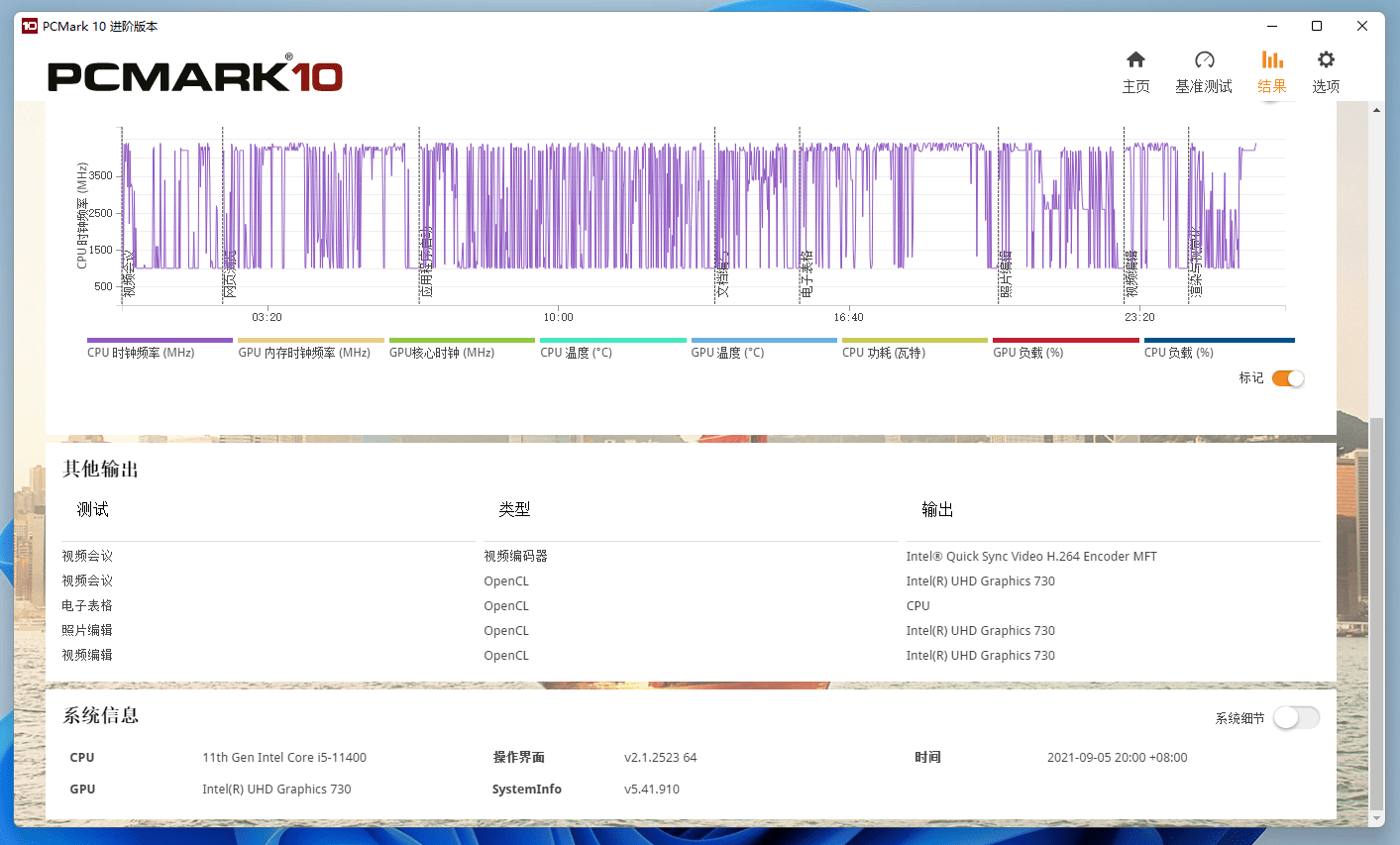Image resolution: width=1400 pixels, height=845 pixels.
Task: Click the 3500 y-axis value
Action: [101, 176]
